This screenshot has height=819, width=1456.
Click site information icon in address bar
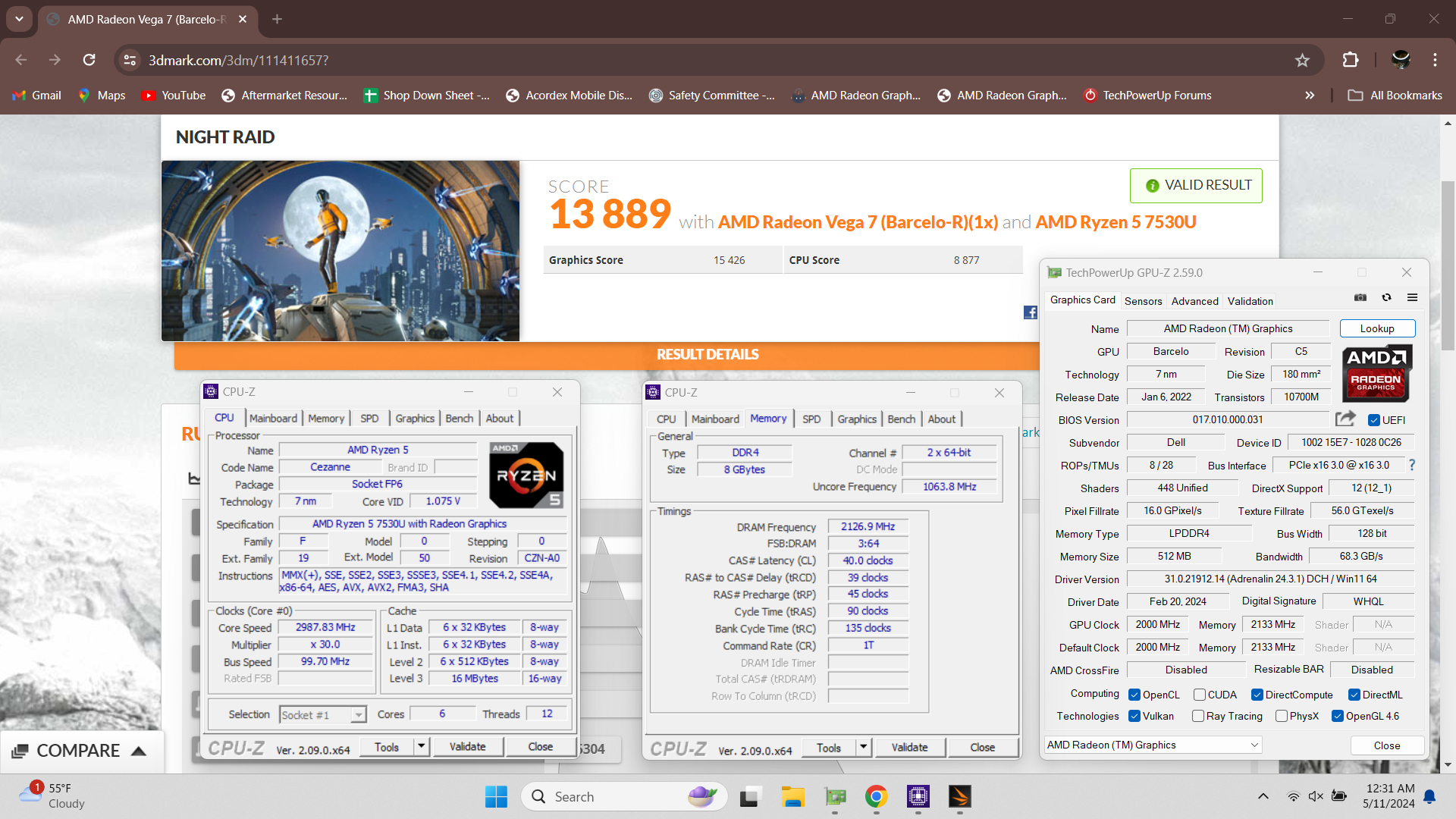(x=130, y=60)
